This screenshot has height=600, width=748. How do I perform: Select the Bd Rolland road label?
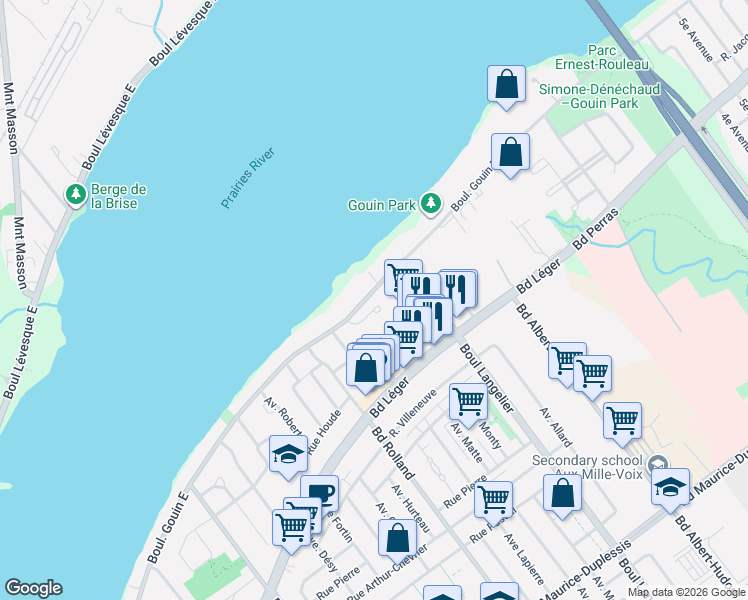pos(393,453)
